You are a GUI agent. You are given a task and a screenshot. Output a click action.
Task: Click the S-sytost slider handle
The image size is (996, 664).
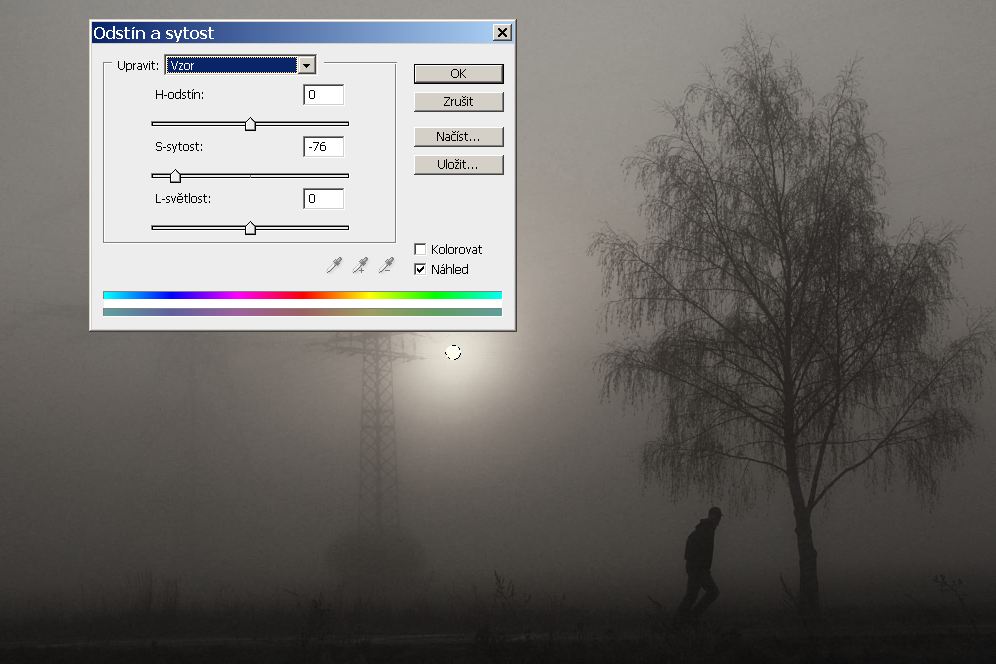click(175, 176)
